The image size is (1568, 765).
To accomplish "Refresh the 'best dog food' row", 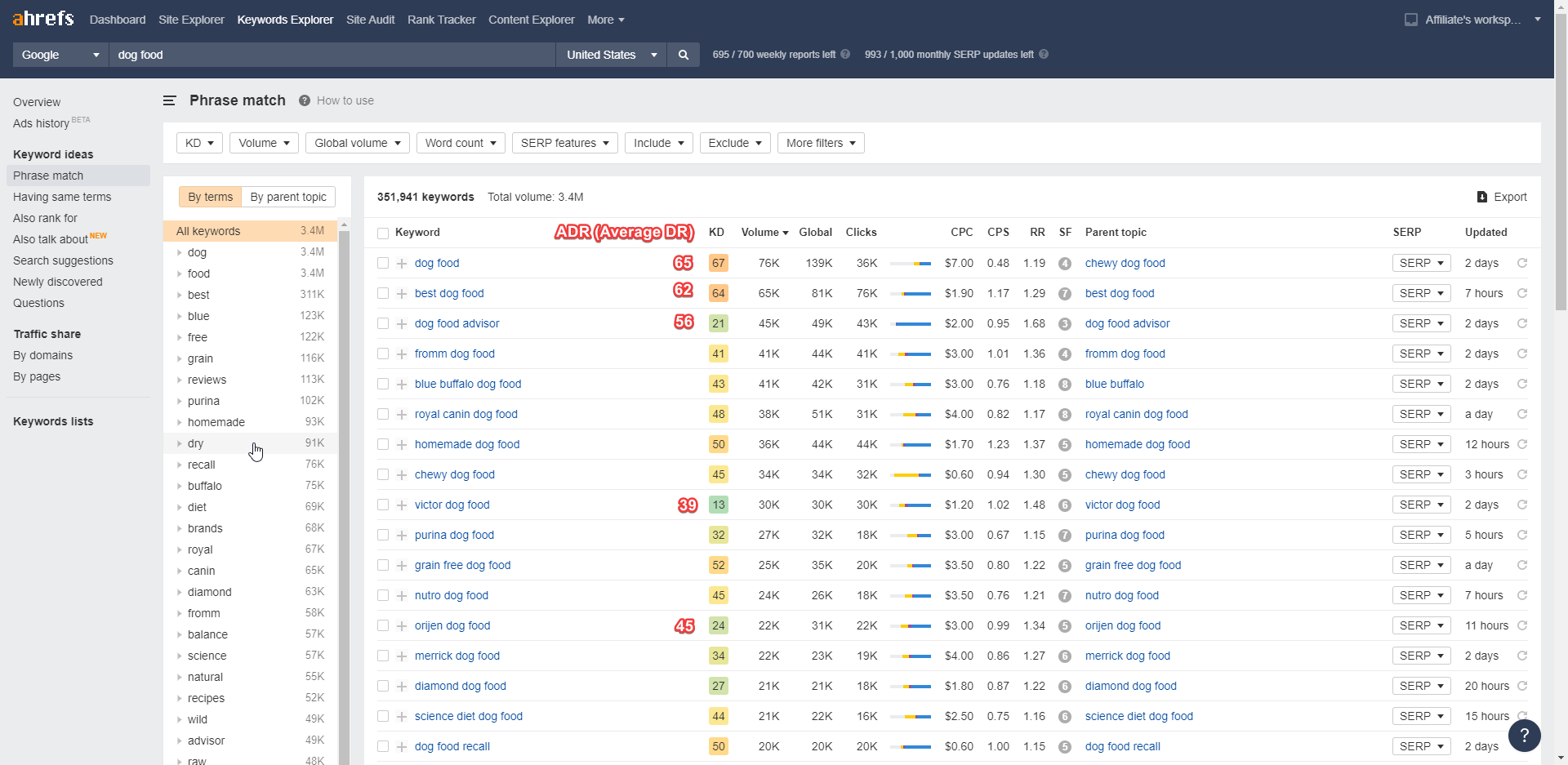I will click(1522, 293).
